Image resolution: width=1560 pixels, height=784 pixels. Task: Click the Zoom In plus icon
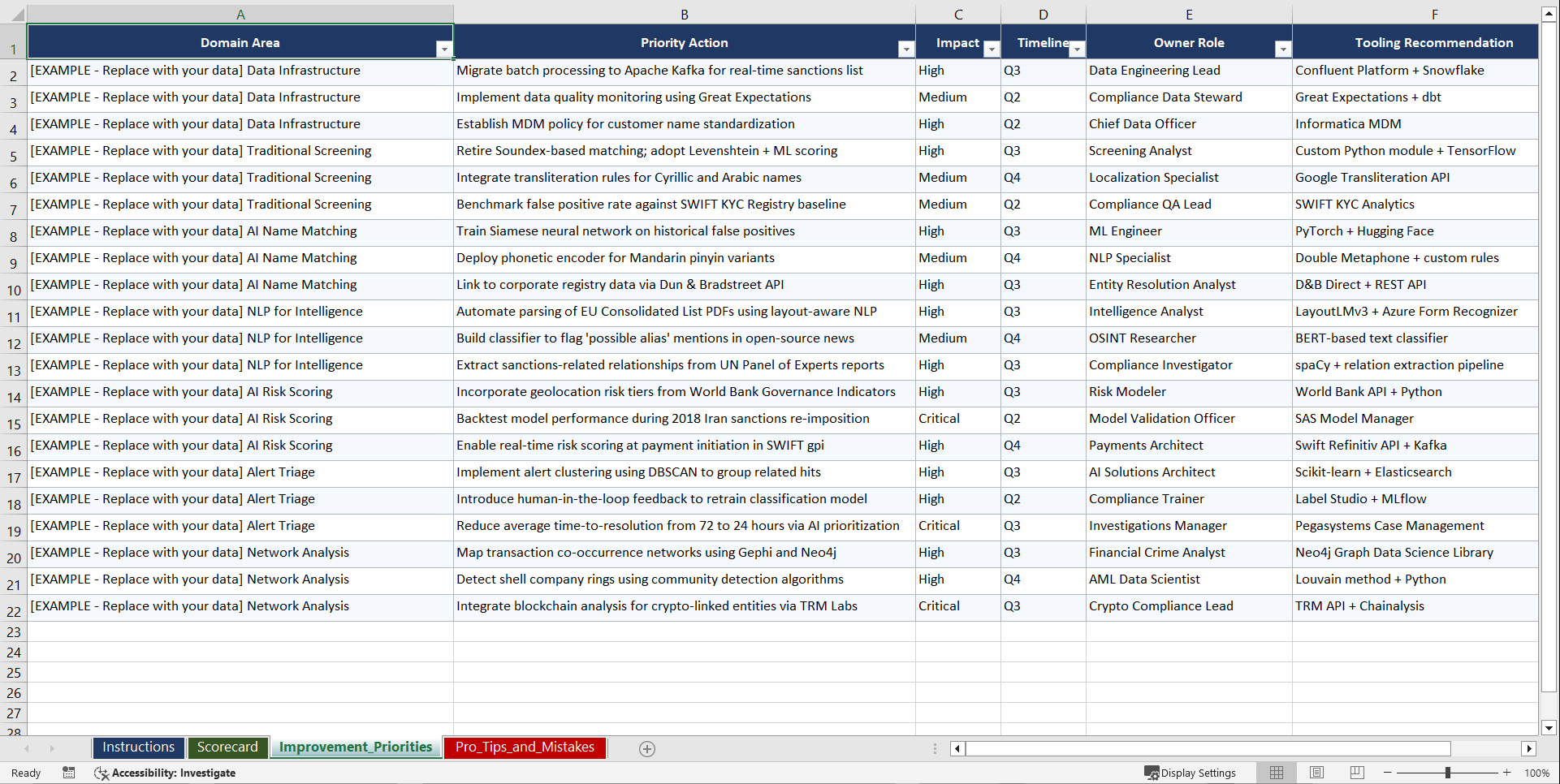[x=1506, y=773]
